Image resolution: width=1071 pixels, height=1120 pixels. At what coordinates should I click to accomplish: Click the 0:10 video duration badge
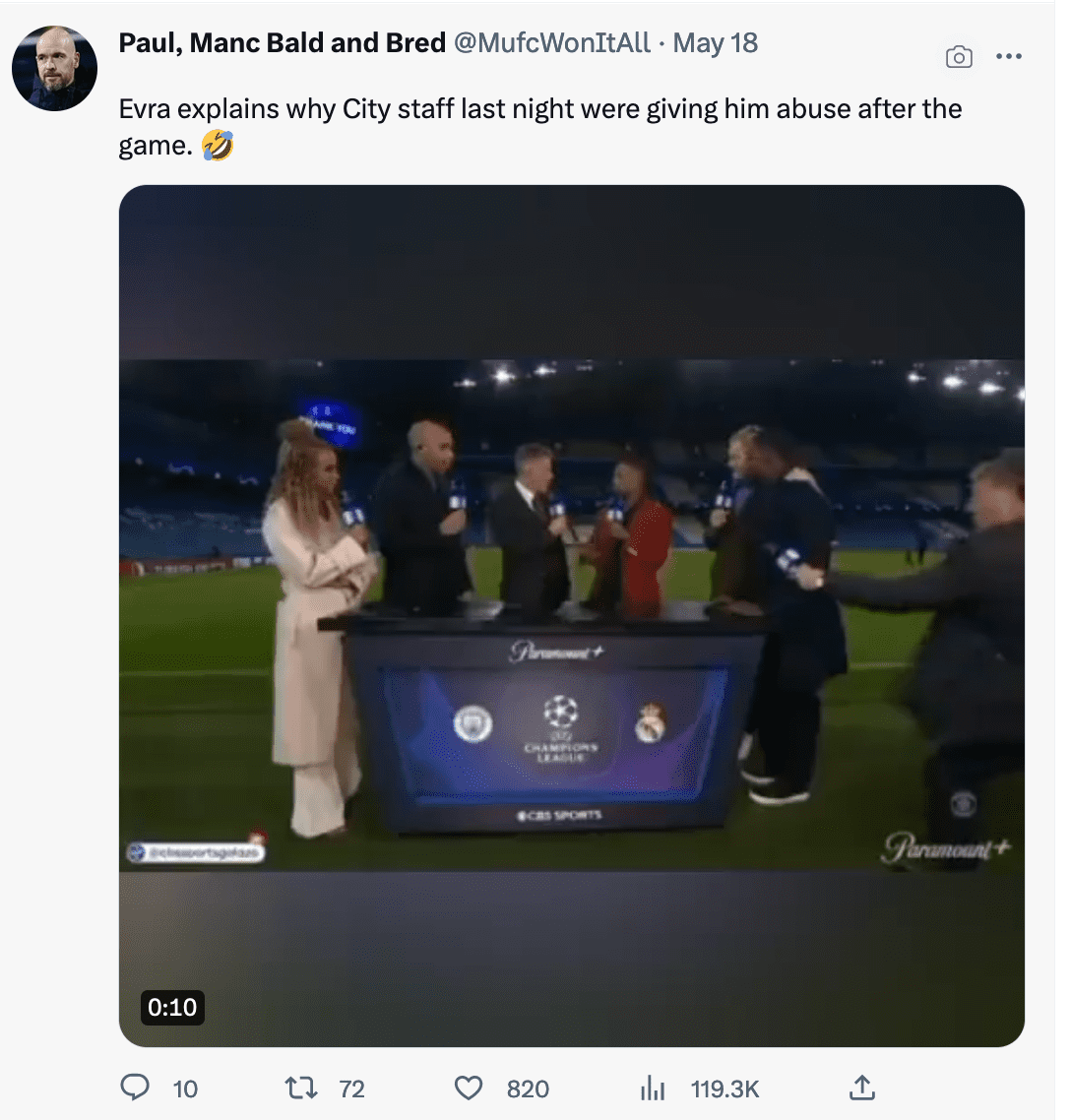coord(172,1007)
